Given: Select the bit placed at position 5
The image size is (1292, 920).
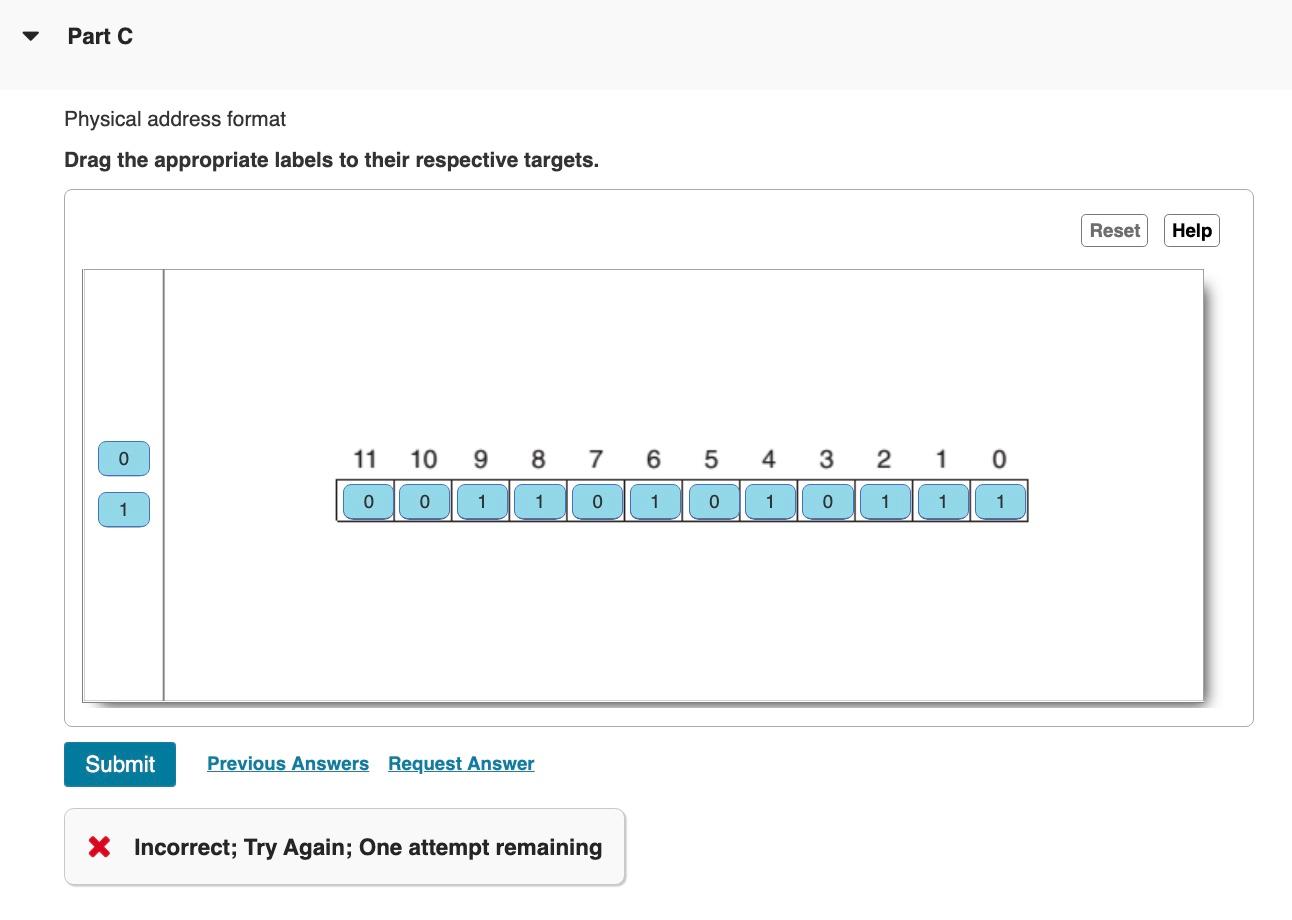Looking at the screenshot, I should (712, 501).
